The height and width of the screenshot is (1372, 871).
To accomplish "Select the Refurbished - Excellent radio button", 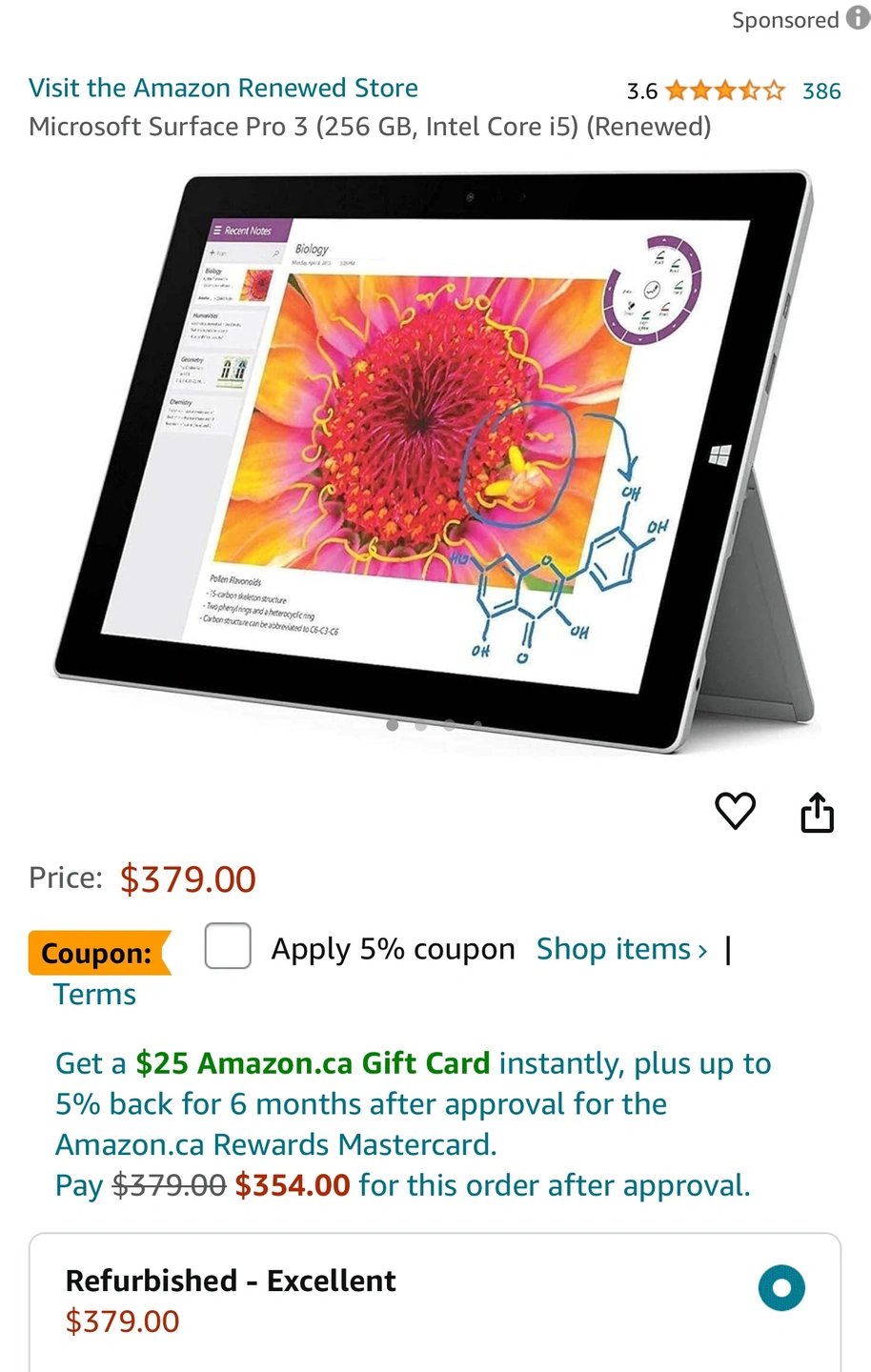I will tap(781, 1288).
